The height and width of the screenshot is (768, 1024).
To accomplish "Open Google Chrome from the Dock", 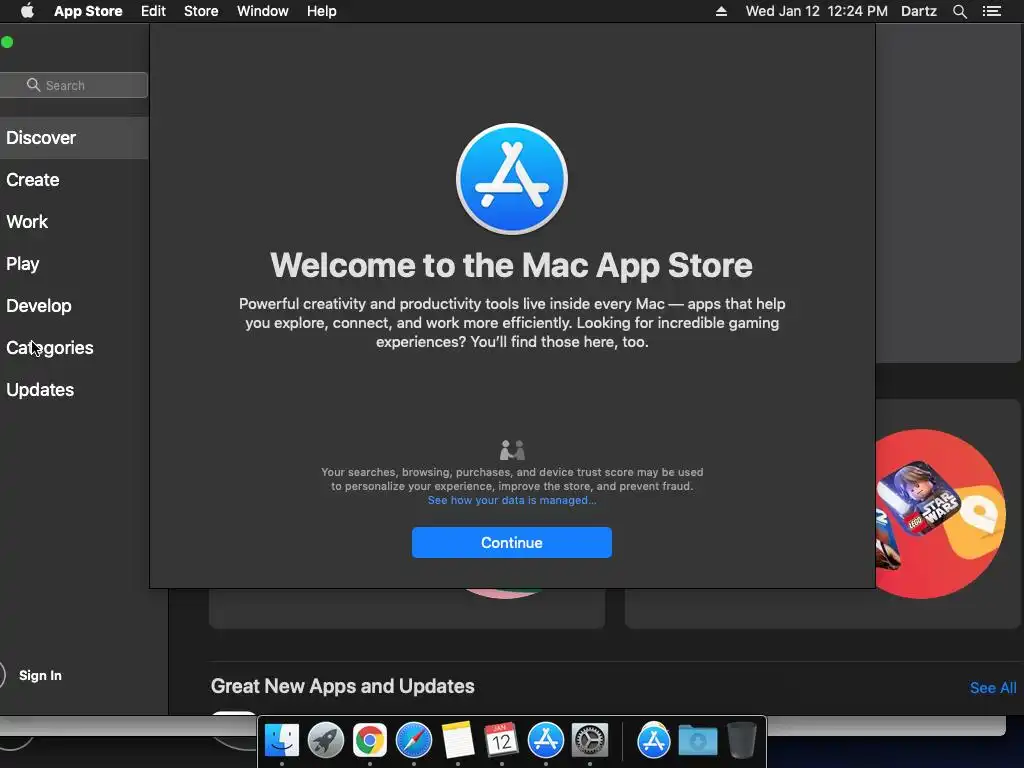I will tap(370, 741).
